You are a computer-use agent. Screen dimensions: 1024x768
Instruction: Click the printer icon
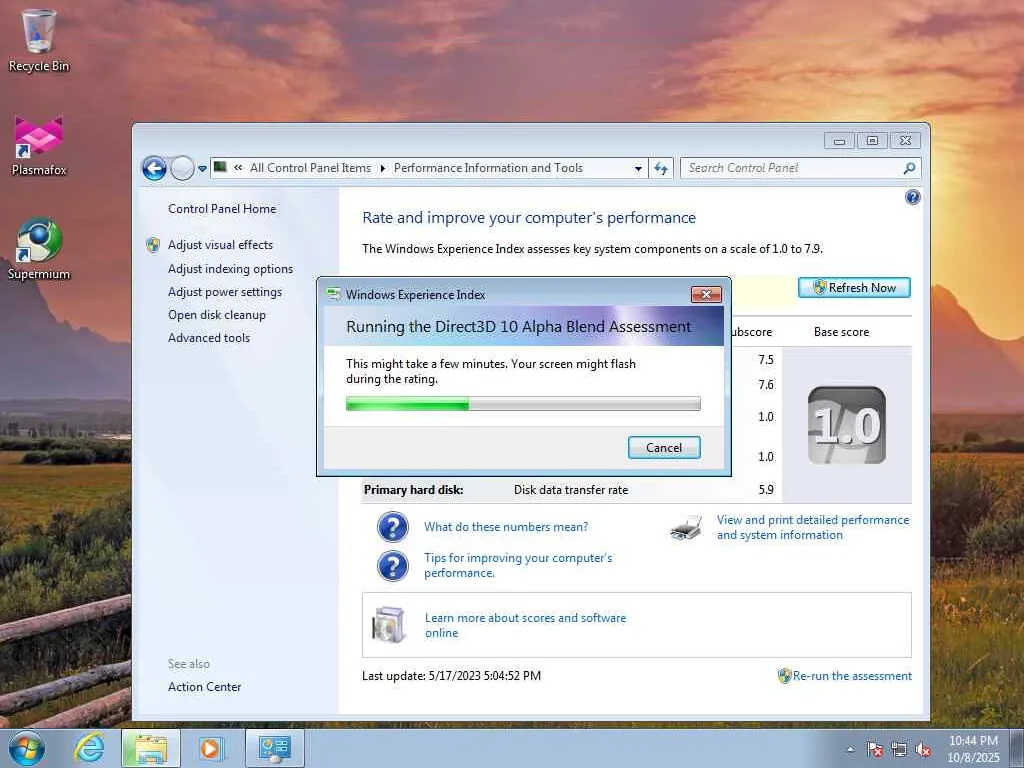686,528
